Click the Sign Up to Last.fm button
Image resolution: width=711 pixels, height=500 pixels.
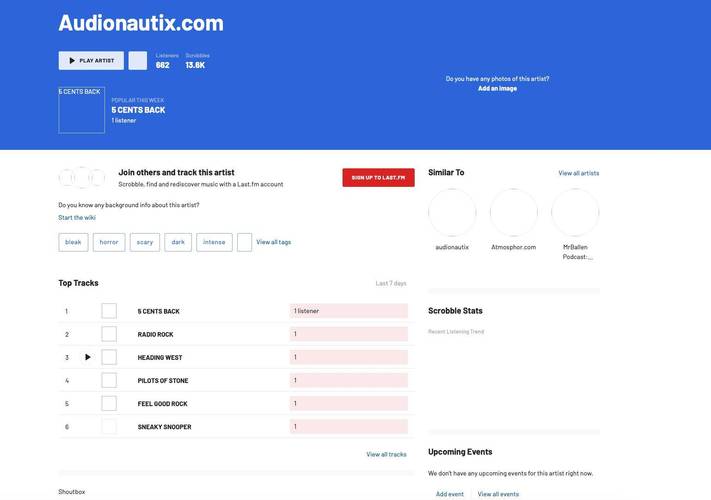tap(378, 177)
